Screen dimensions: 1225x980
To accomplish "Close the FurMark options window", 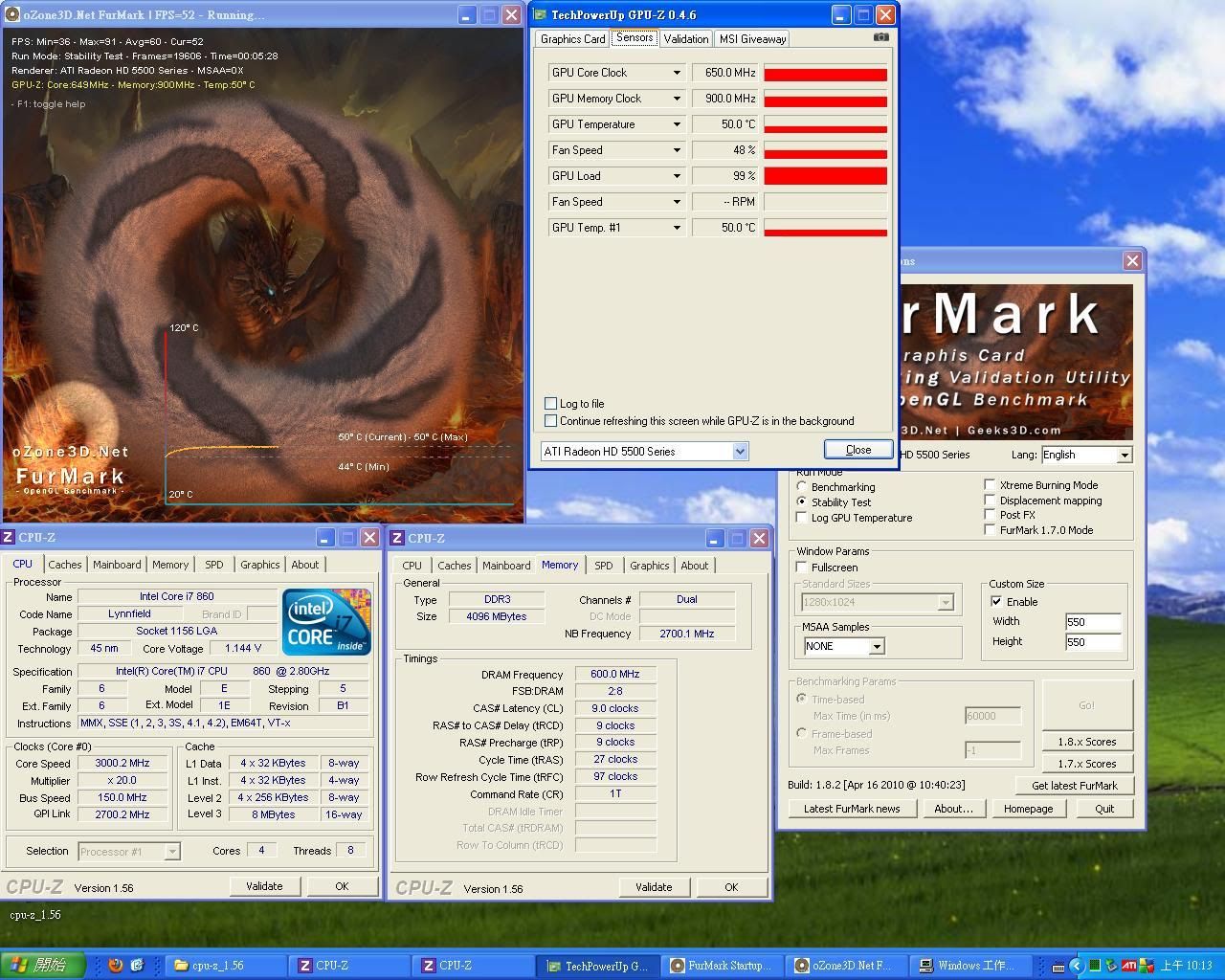I will (1132, 260).
